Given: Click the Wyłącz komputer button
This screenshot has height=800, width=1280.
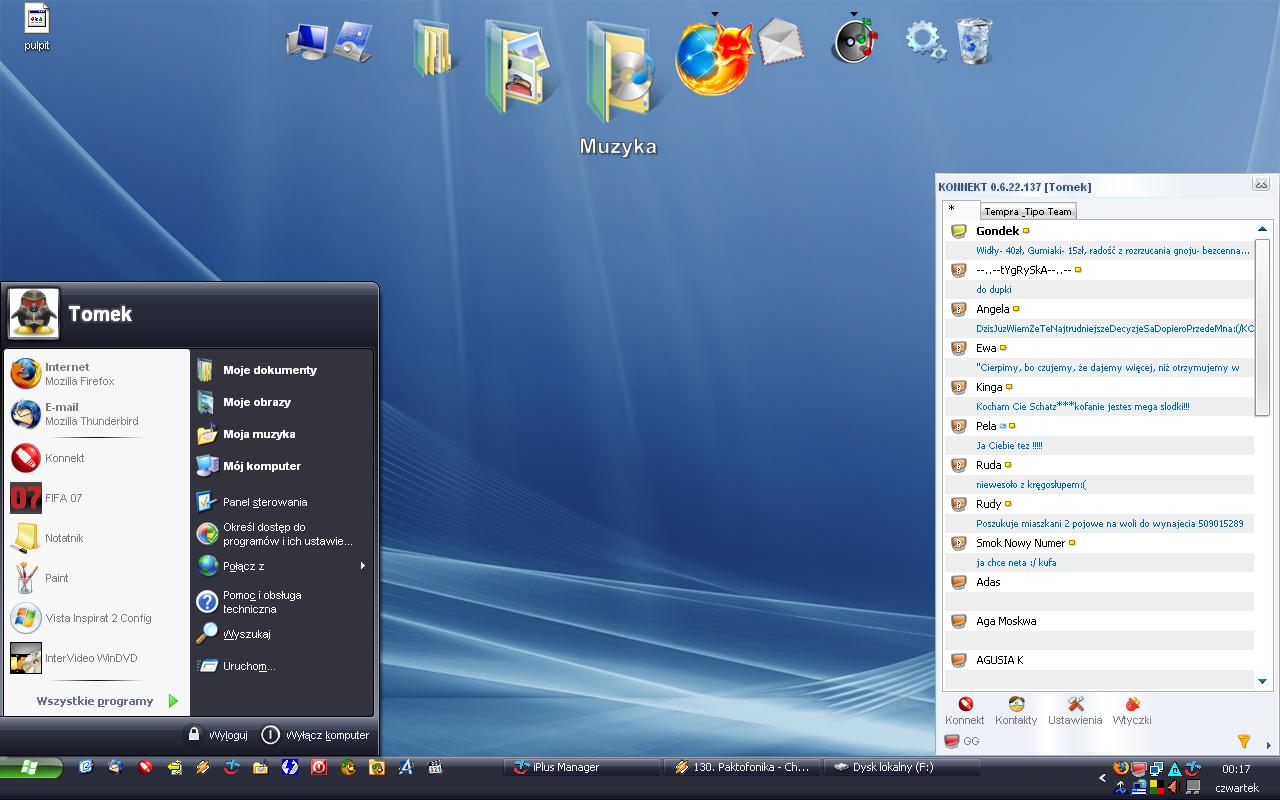Looking at the screenshot, I should [x=315, y=735].
